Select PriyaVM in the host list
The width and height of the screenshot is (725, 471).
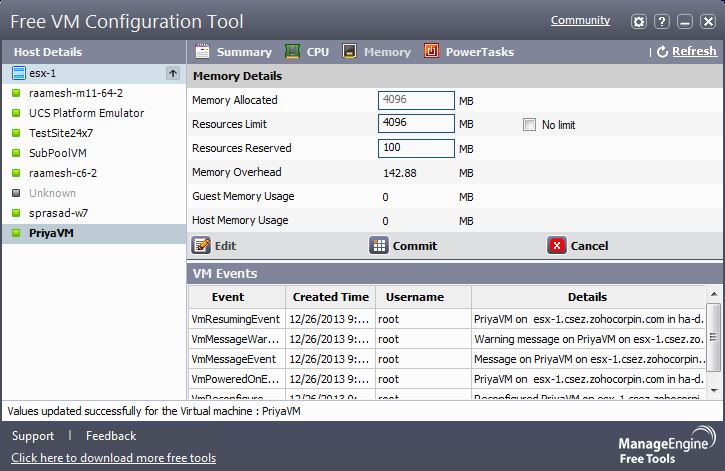(x=94, y=233)
